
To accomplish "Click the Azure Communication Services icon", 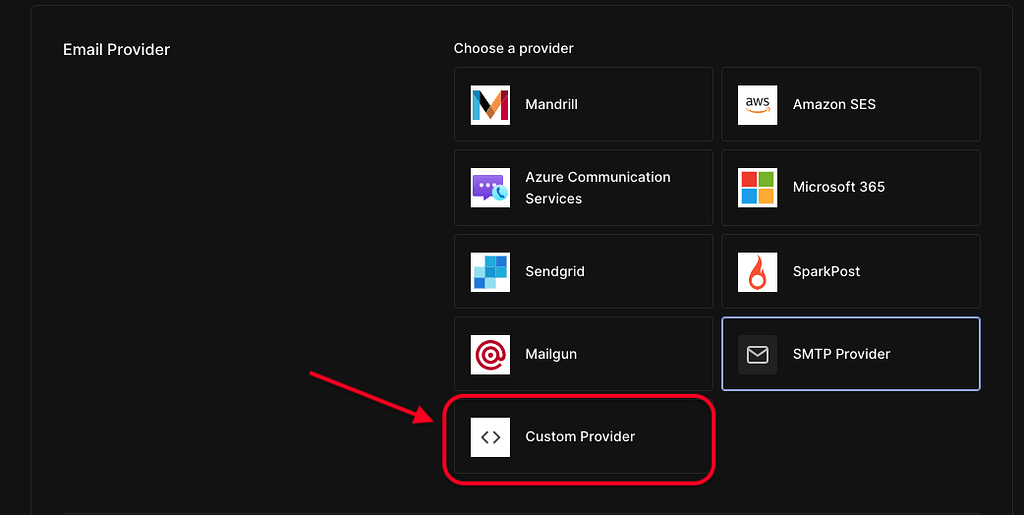I will [x=490, y=187].
